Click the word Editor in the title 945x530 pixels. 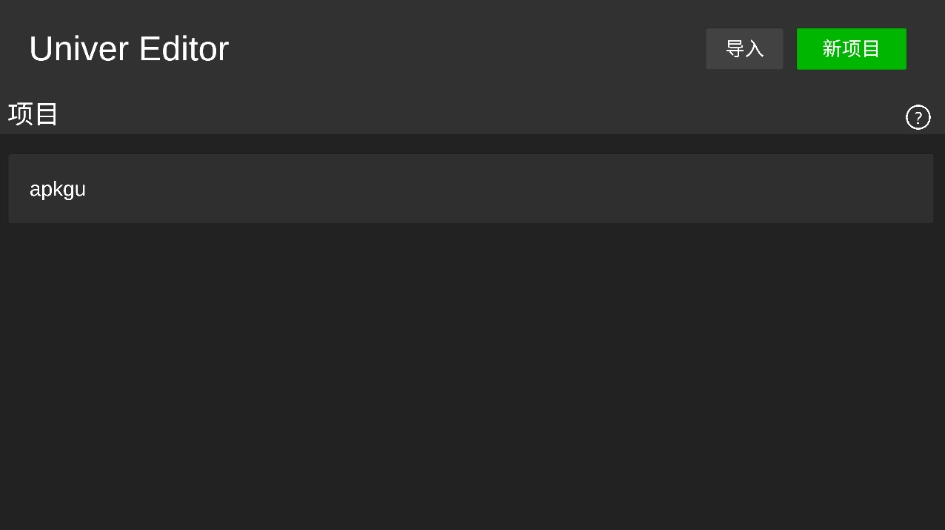coord(184,49)
